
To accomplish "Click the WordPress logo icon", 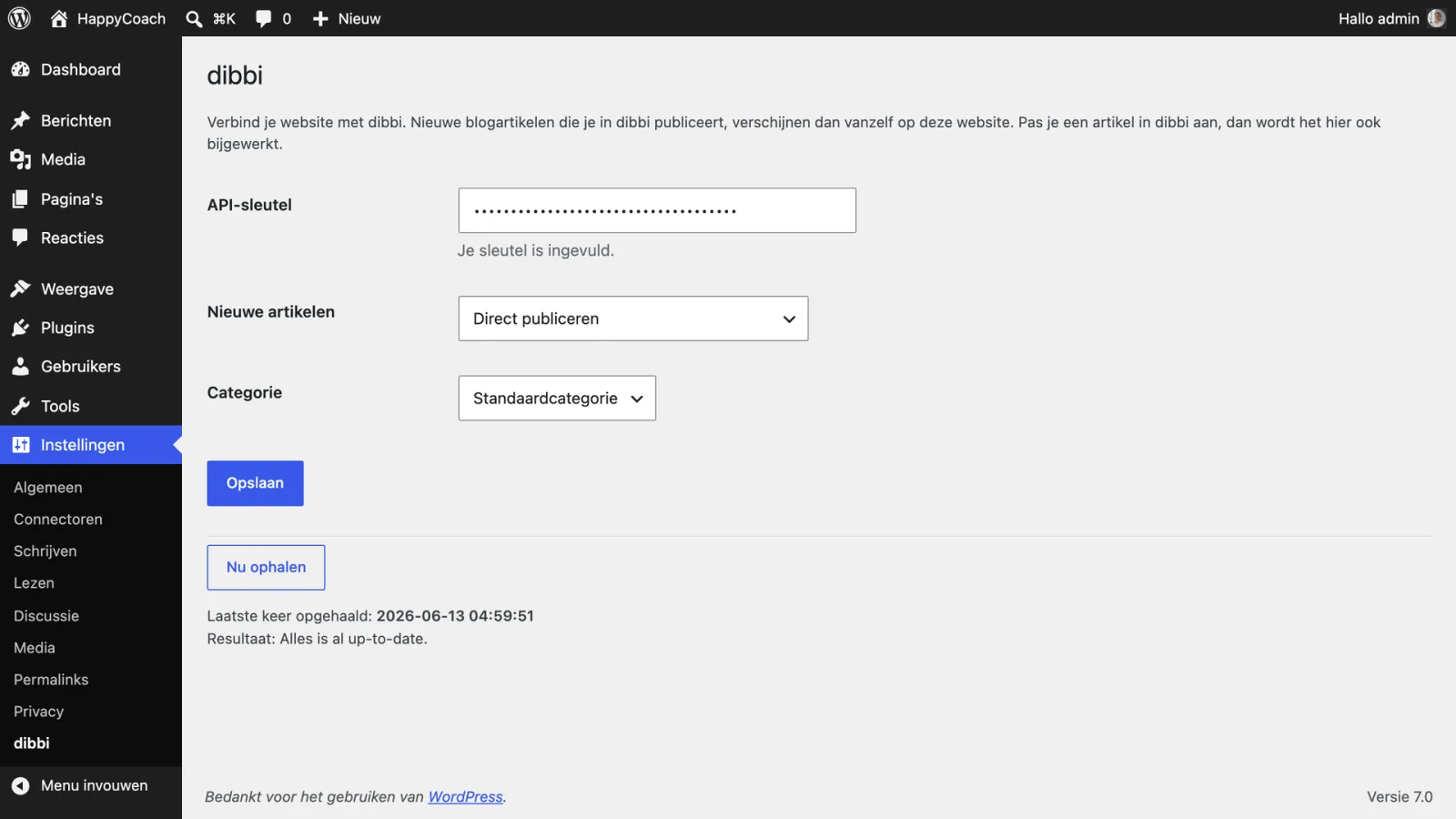I will click(19, 18).
